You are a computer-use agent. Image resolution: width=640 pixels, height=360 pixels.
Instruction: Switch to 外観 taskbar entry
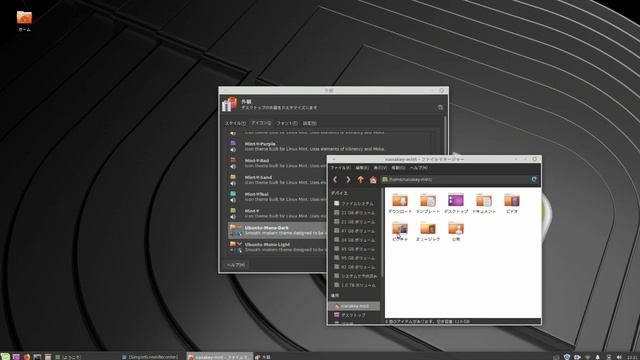(263, 357)
